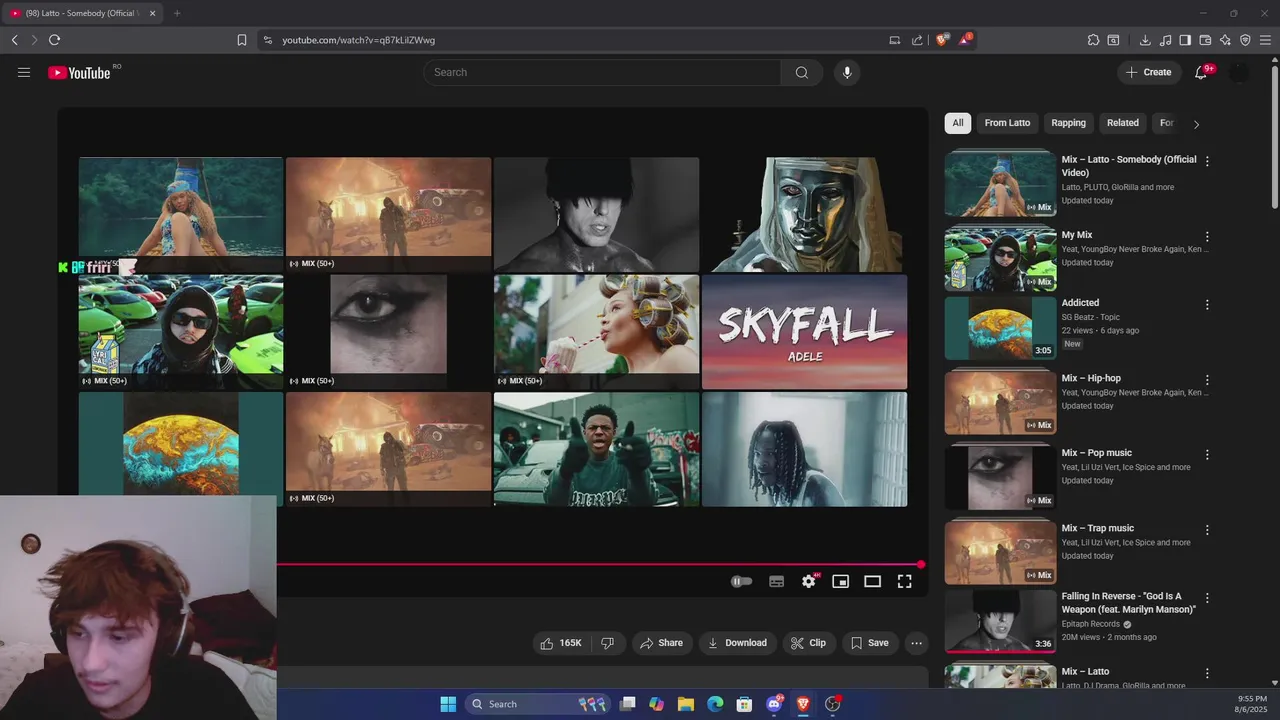Open options menu for Mix – Pop music
This screenshot has width=1280, height=720.
[1207, 454]
